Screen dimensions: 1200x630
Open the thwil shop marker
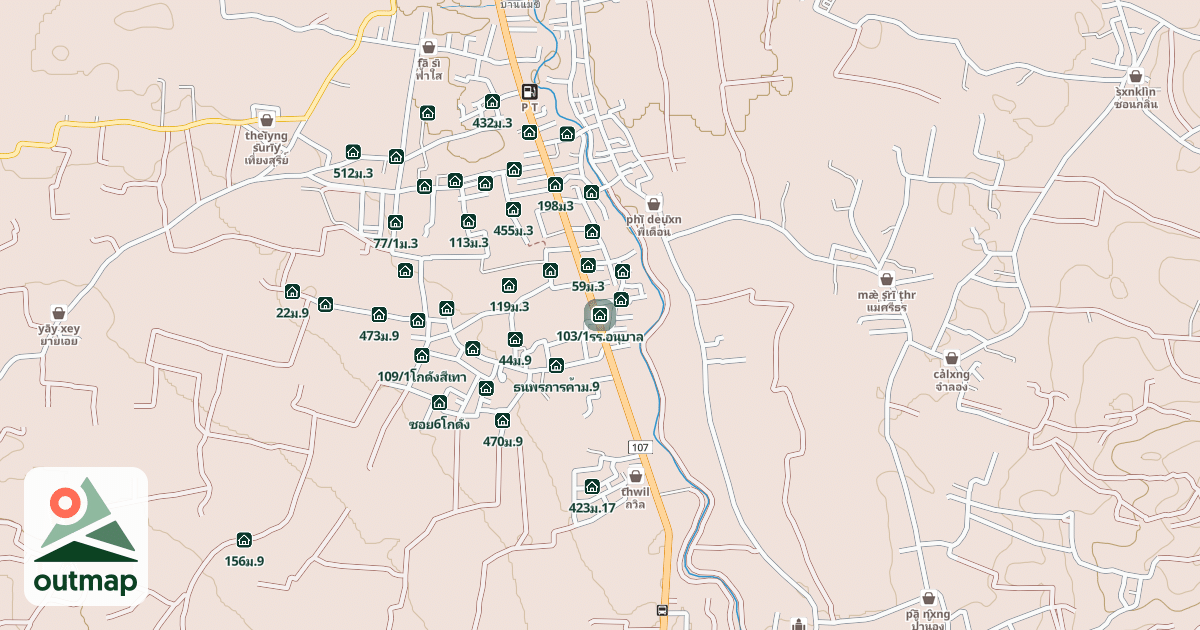tap(635, 477)
